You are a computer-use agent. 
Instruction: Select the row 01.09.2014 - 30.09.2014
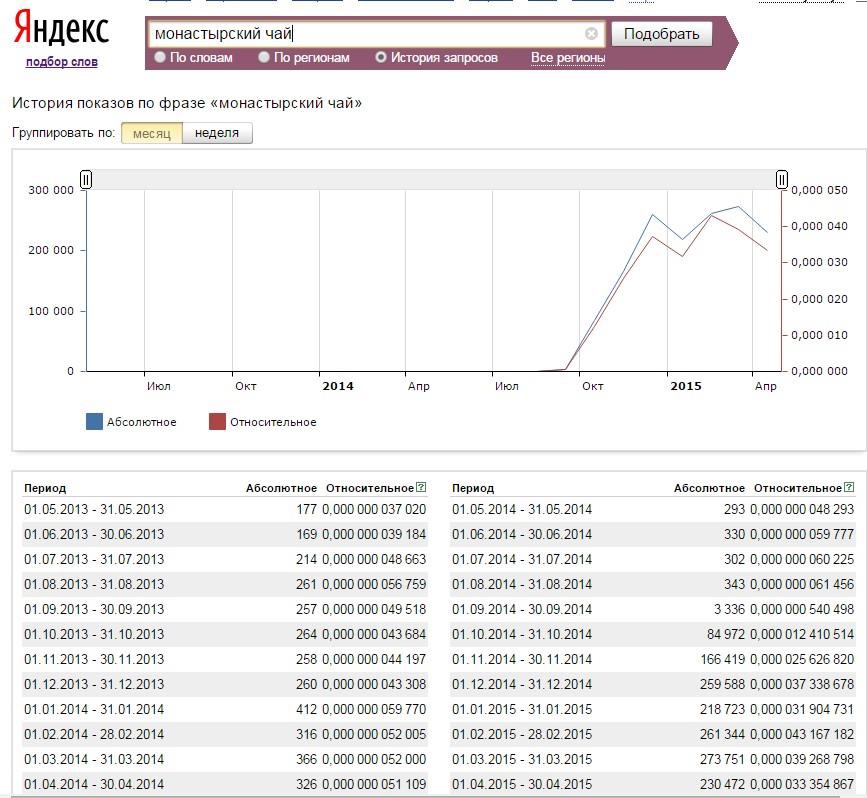[x=653, y=609]
